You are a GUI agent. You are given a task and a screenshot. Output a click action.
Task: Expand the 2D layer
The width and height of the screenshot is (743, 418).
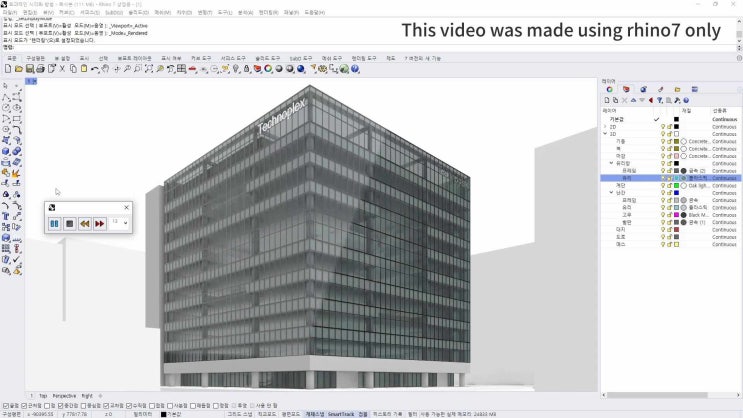click(x=605, y=127)
